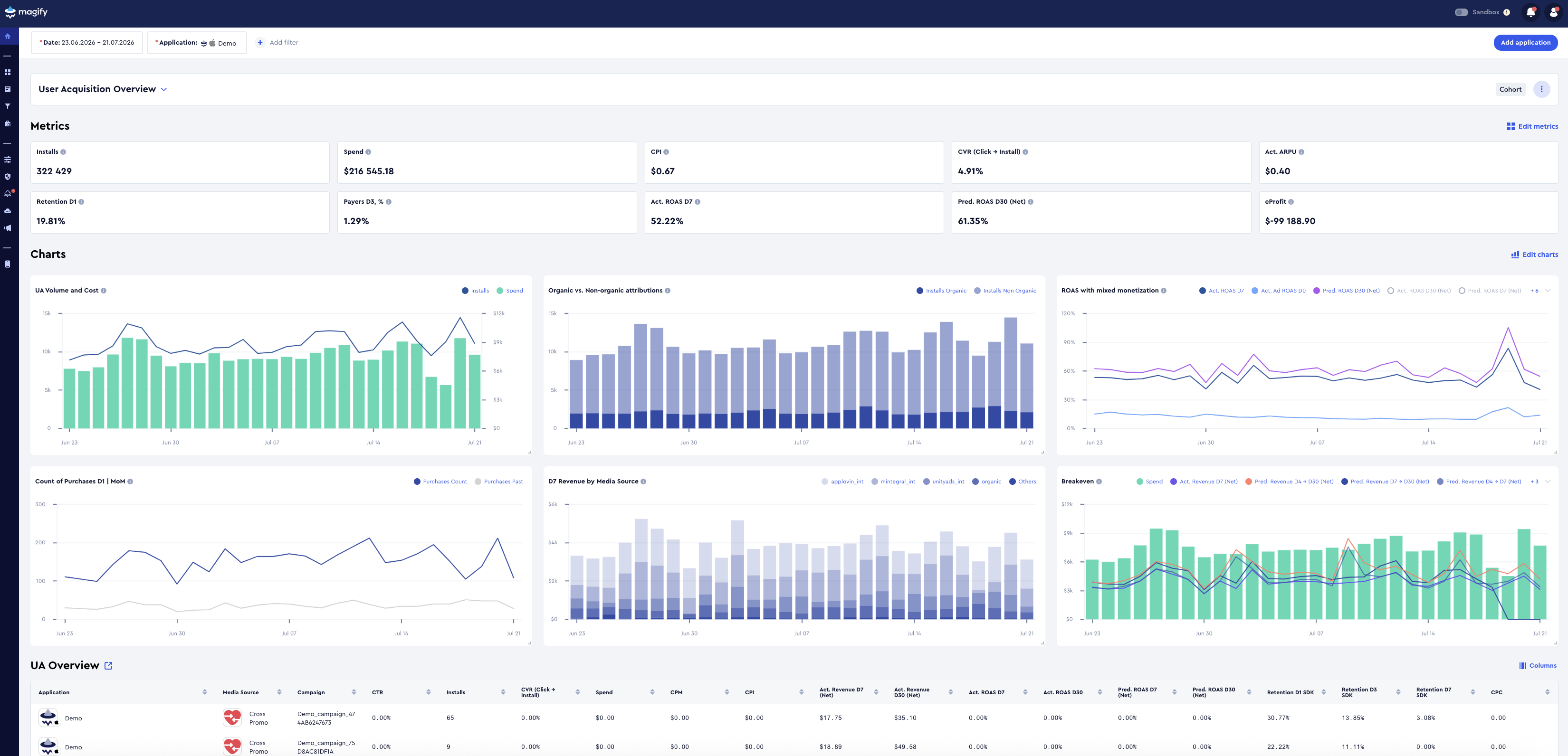
Task: Click the Act. ROAS D7 metric card
Action: [794, 212]
